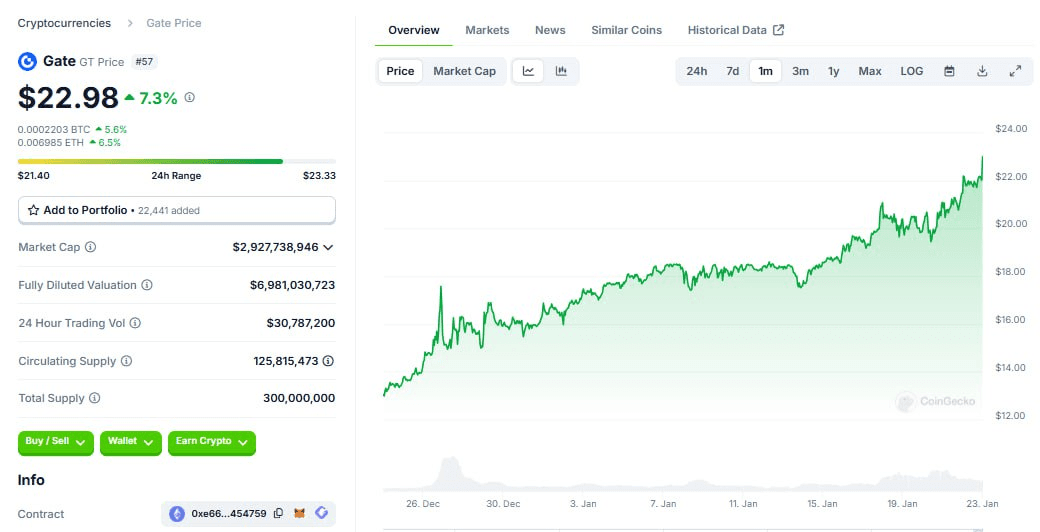Click the 23. Jan date axis label
This screenshot has height=532, width=1040.
tap(982, 503)
